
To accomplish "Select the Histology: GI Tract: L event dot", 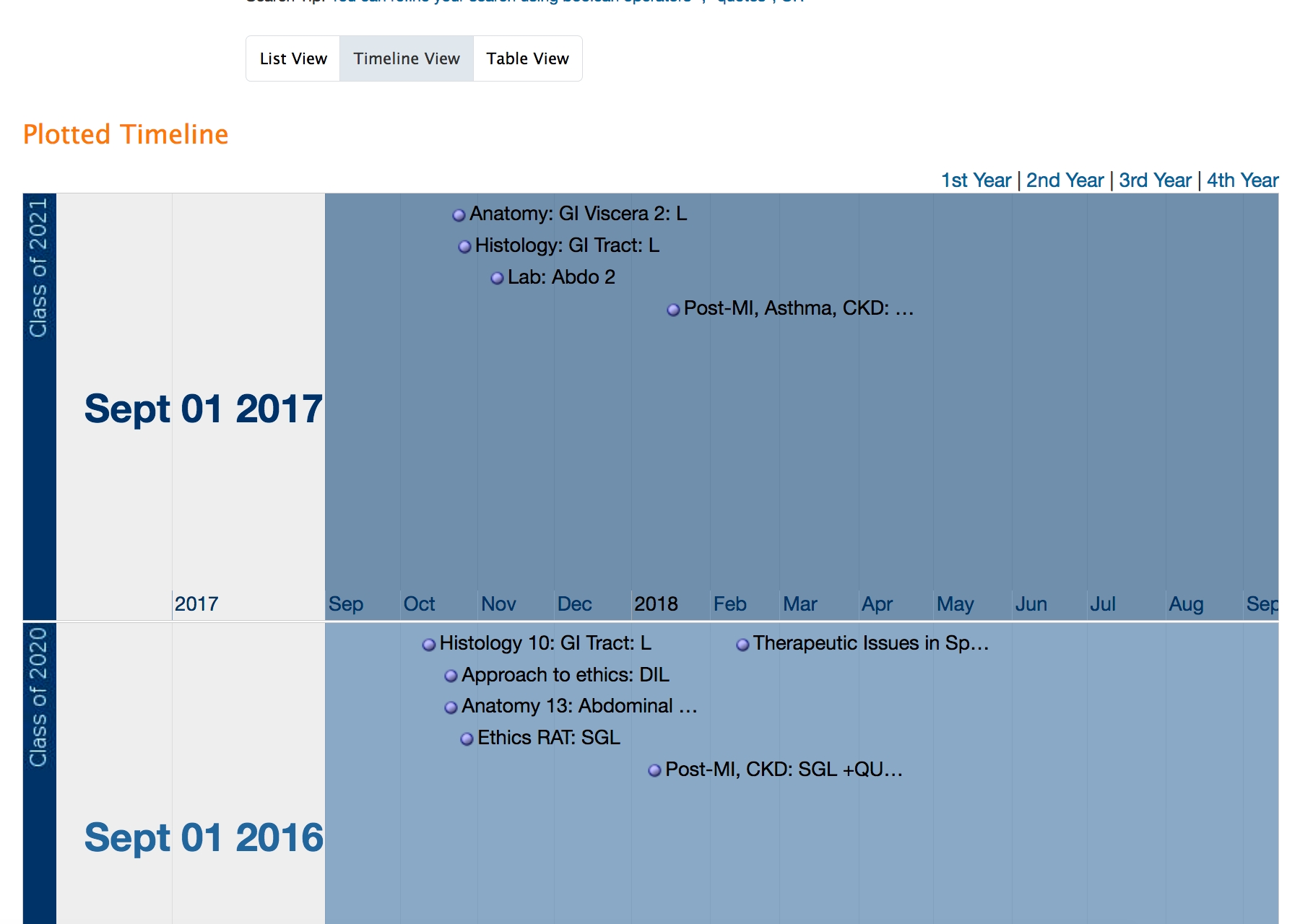I will 465,247.
